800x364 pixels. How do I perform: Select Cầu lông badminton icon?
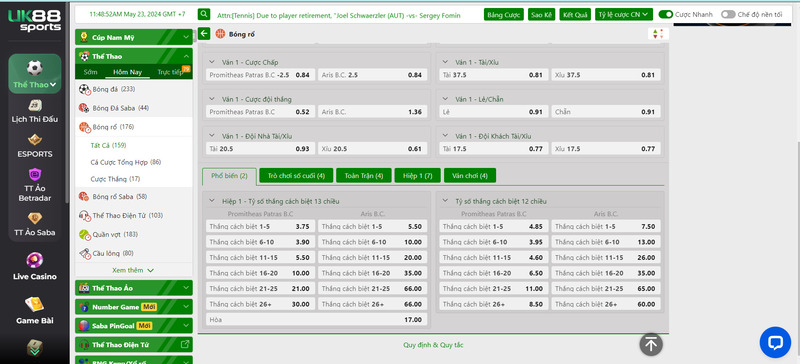point(84,253)
